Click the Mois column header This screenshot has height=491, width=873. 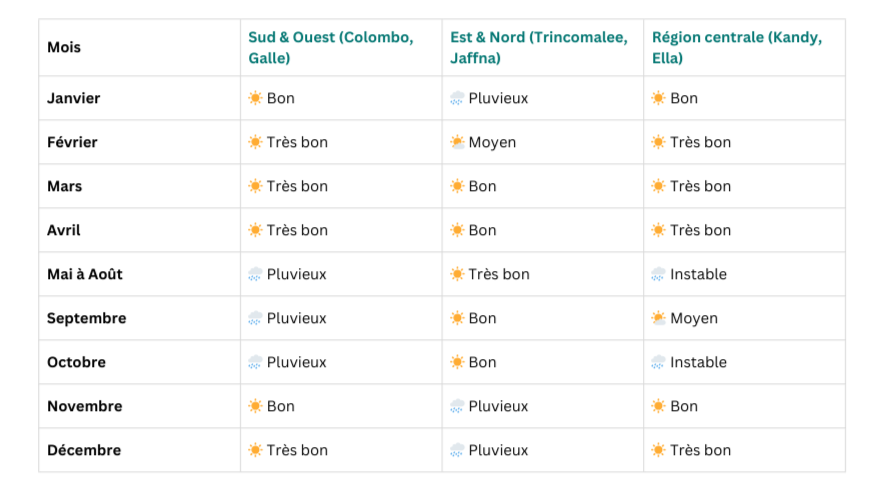pyautogui.click(x=64, y=47)
